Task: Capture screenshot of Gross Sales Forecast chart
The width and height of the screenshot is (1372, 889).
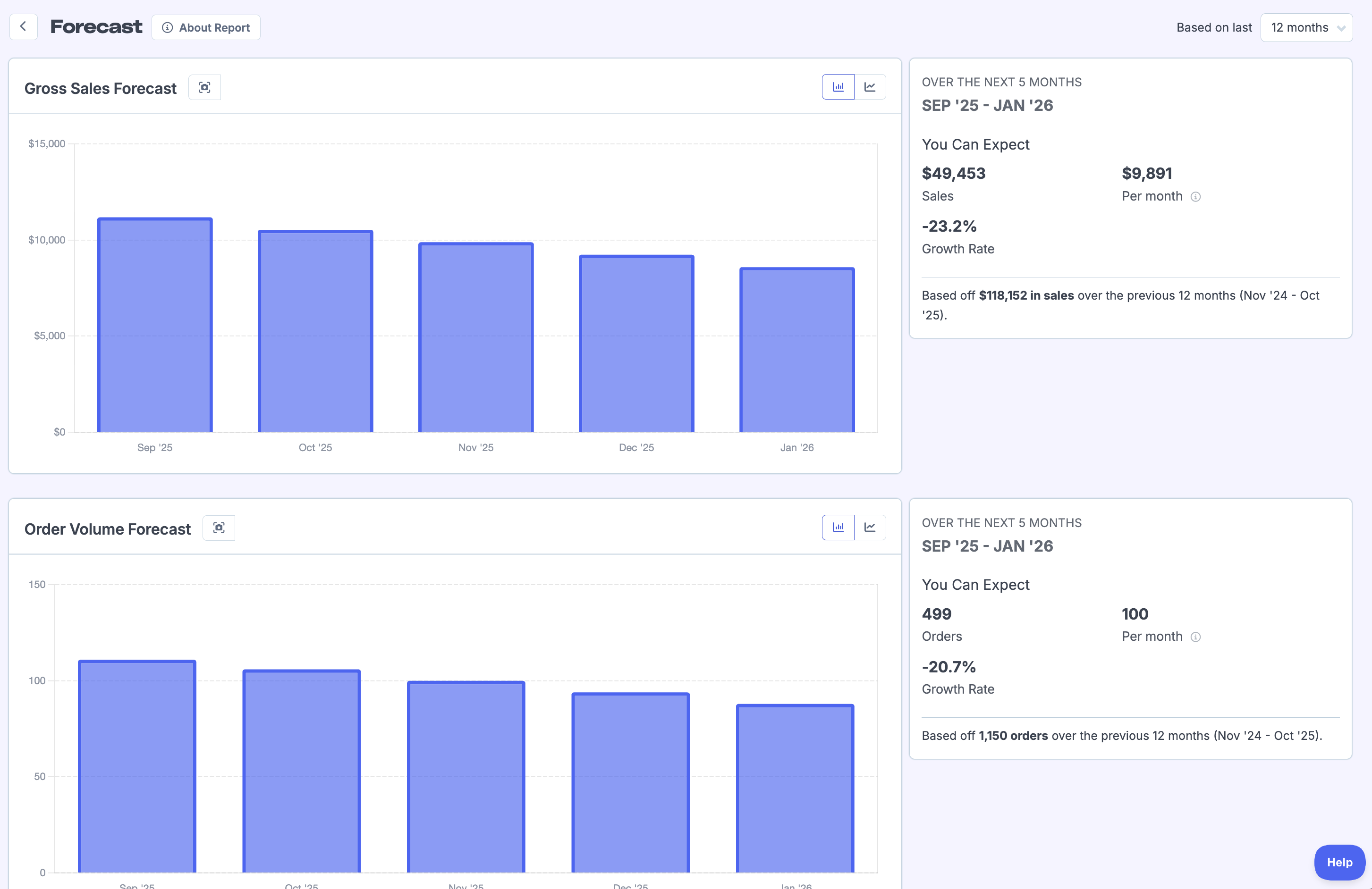Action: 204,88
